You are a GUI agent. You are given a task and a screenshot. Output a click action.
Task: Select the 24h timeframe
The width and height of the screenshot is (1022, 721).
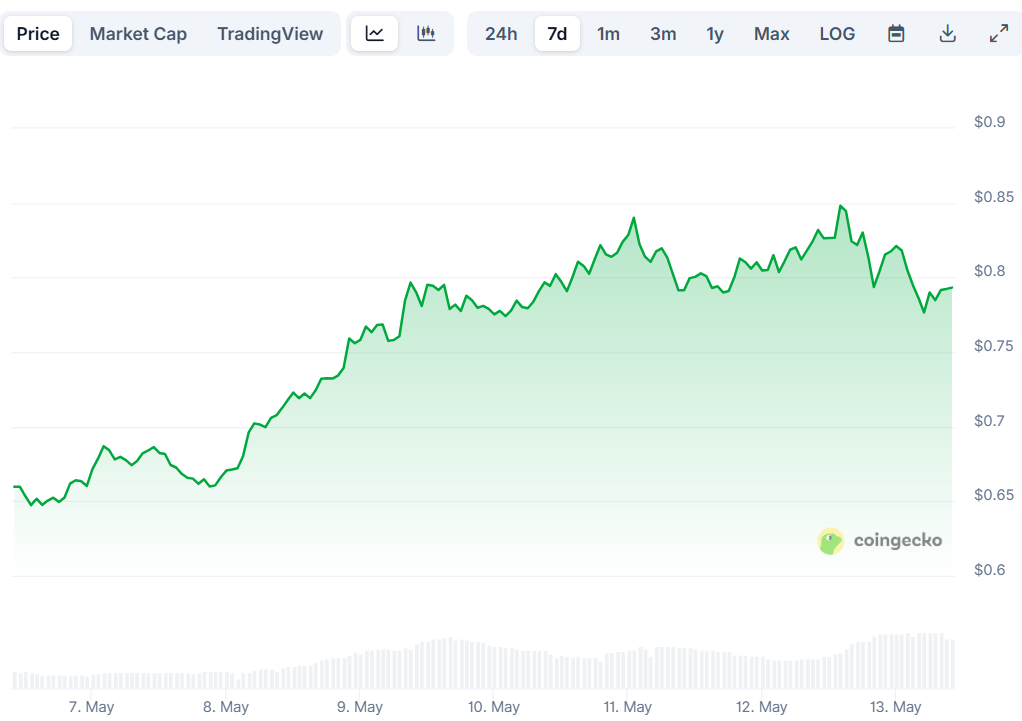500,33
